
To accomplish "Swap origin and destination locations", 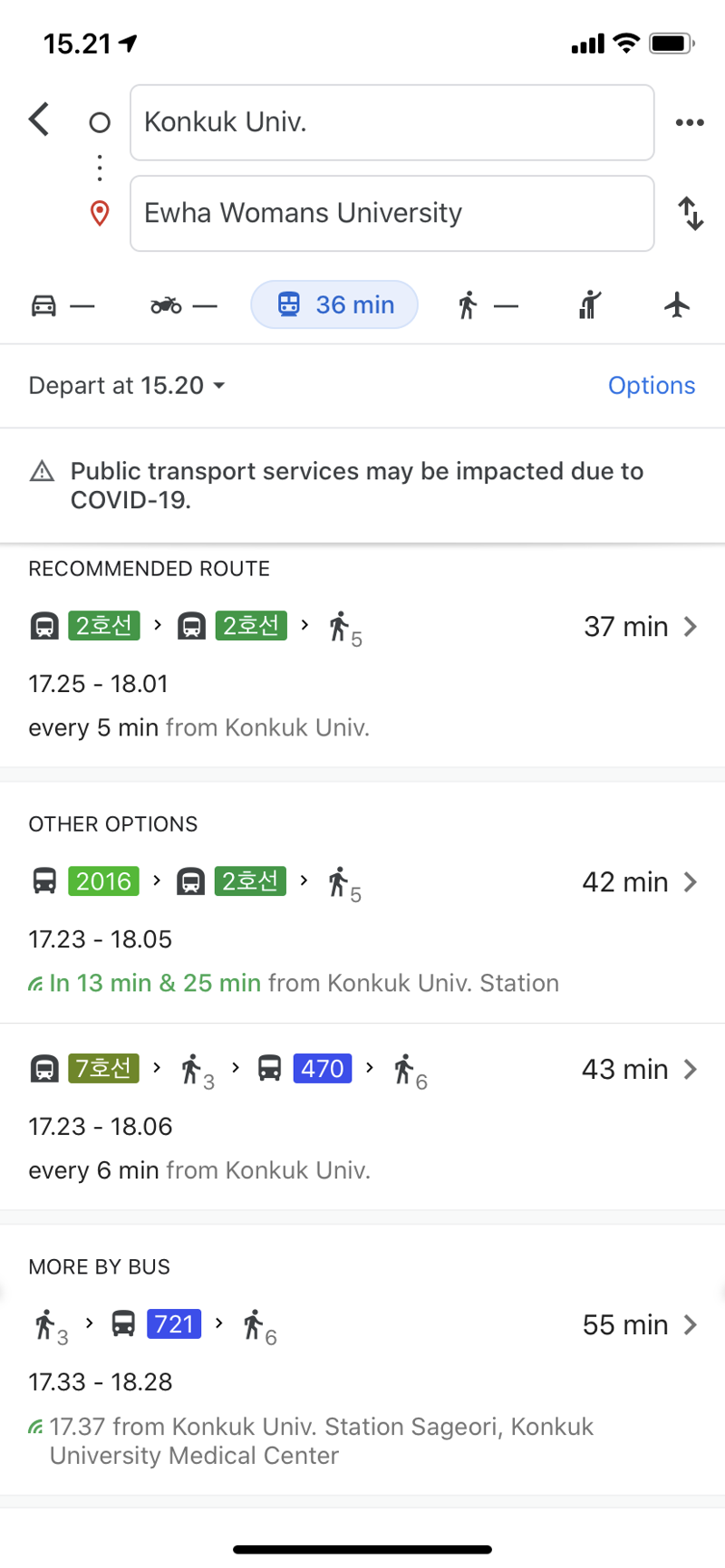I will [691, 214].
